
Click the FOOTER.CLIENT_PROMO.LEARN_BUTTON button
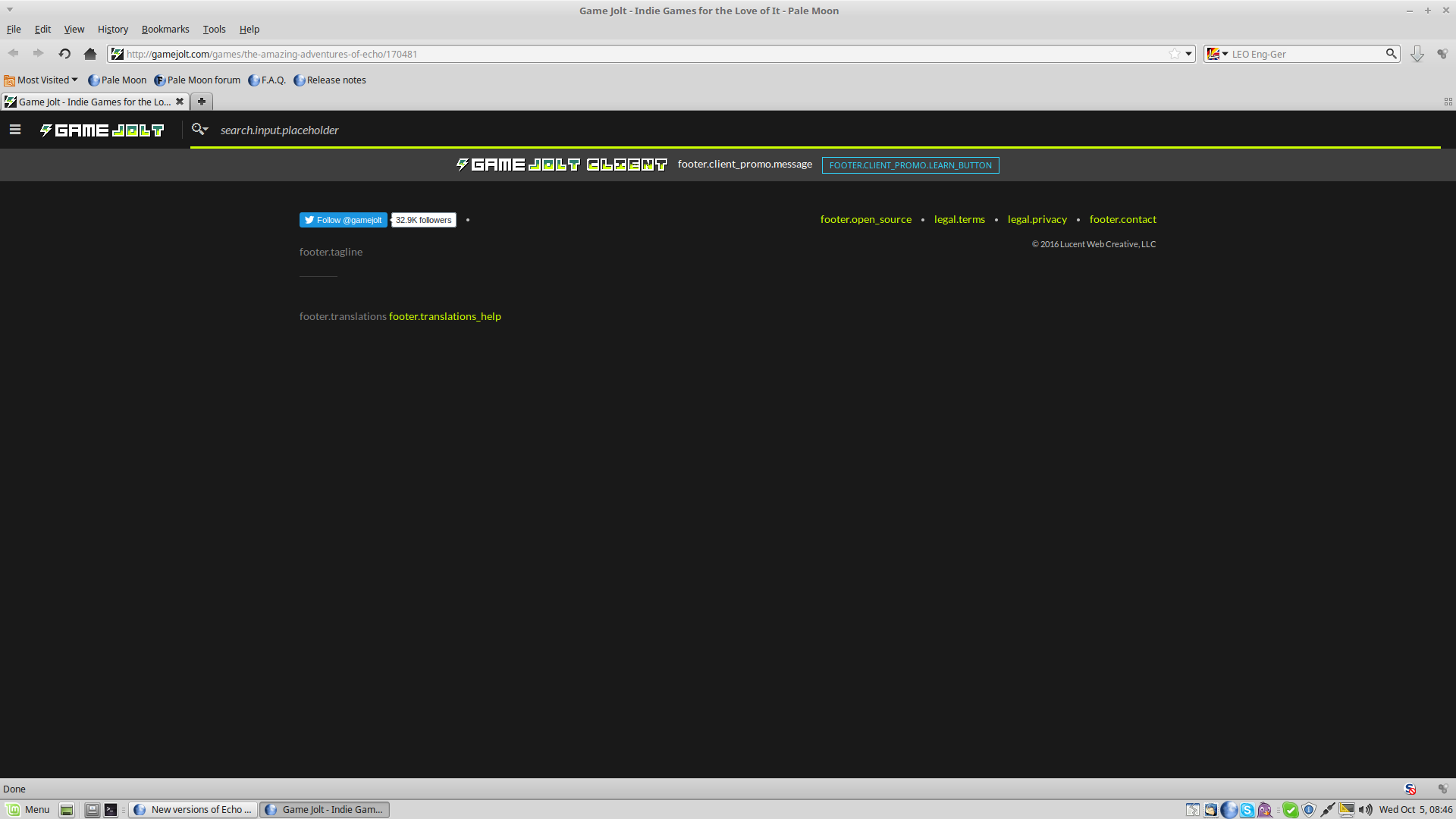pyautogui.click(x=910, y=165)
